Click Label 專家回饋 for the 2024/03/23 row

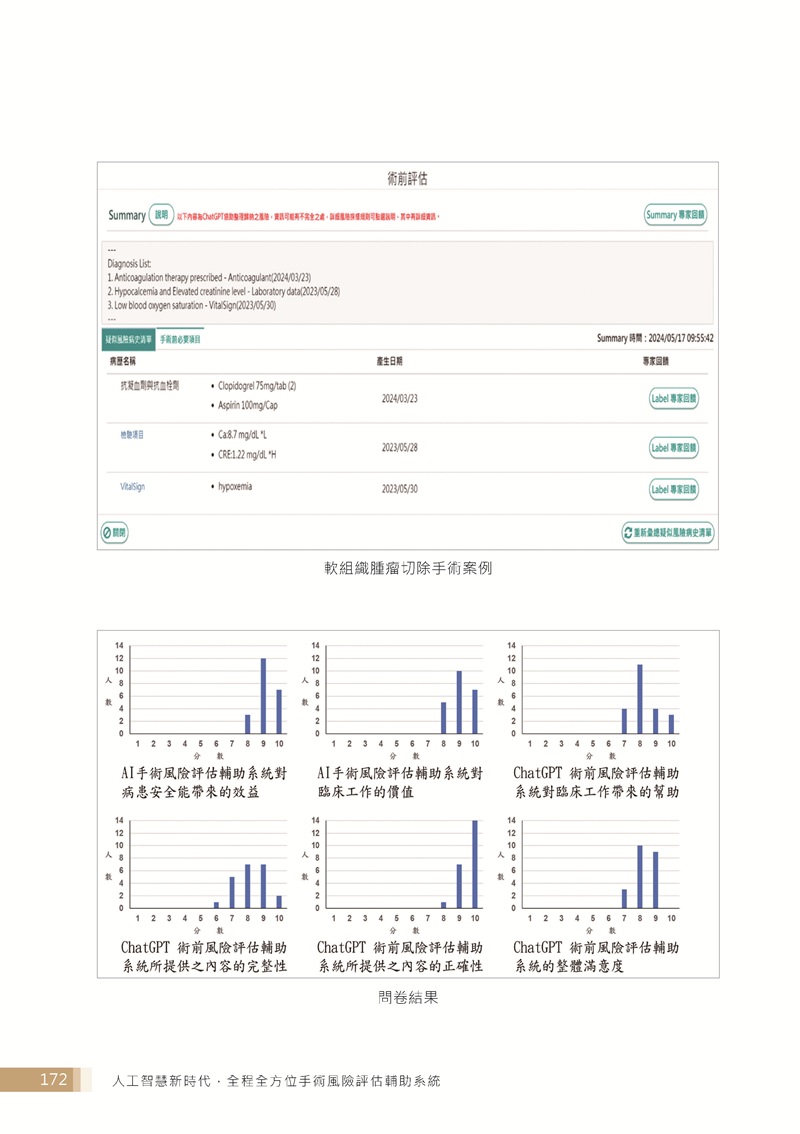[673, 398]
